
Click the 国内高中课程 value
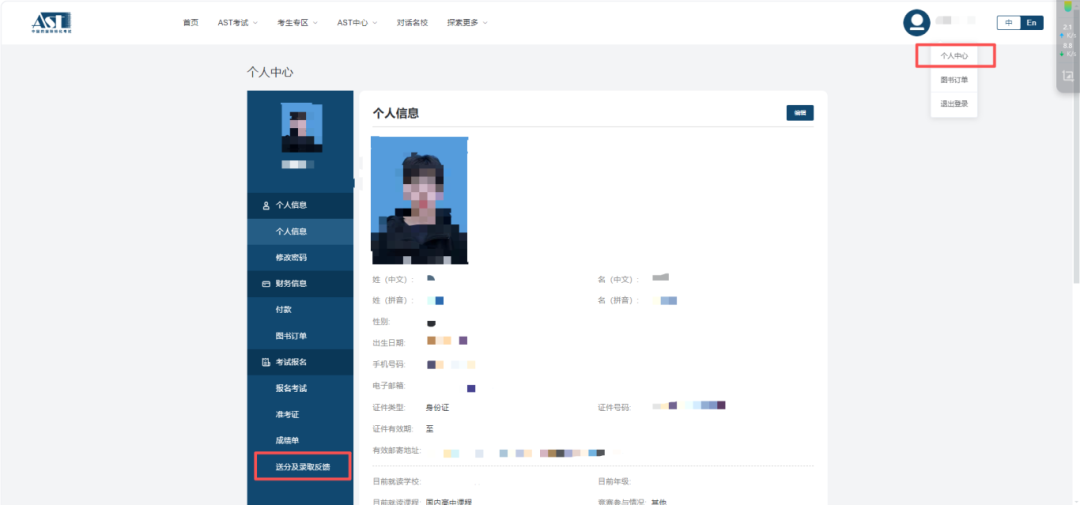point(448,502)
